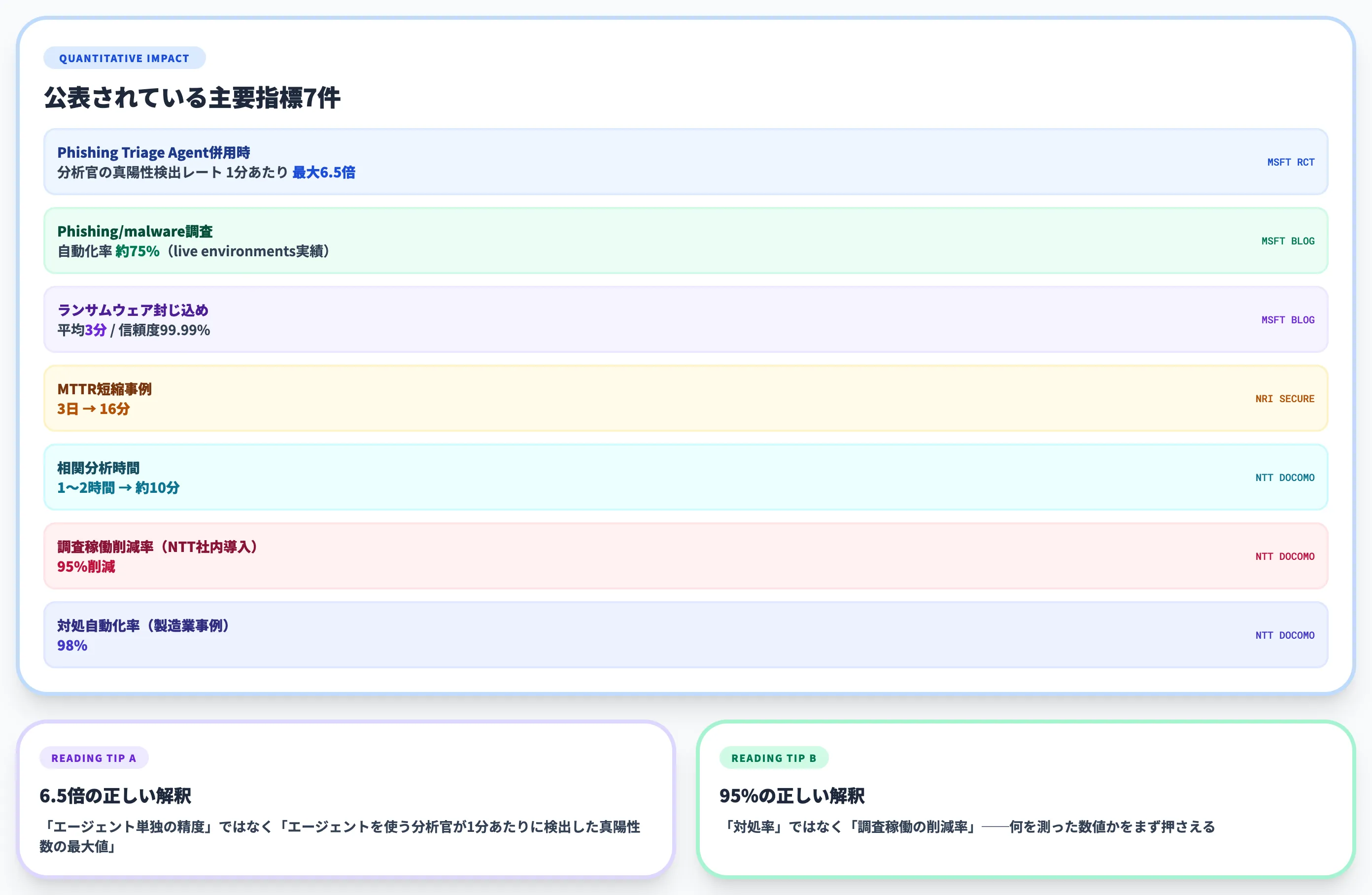
Task: Click the QUANTITATIVE IMPACT badge
Action: pyautogui.click(x=125, y=58)
